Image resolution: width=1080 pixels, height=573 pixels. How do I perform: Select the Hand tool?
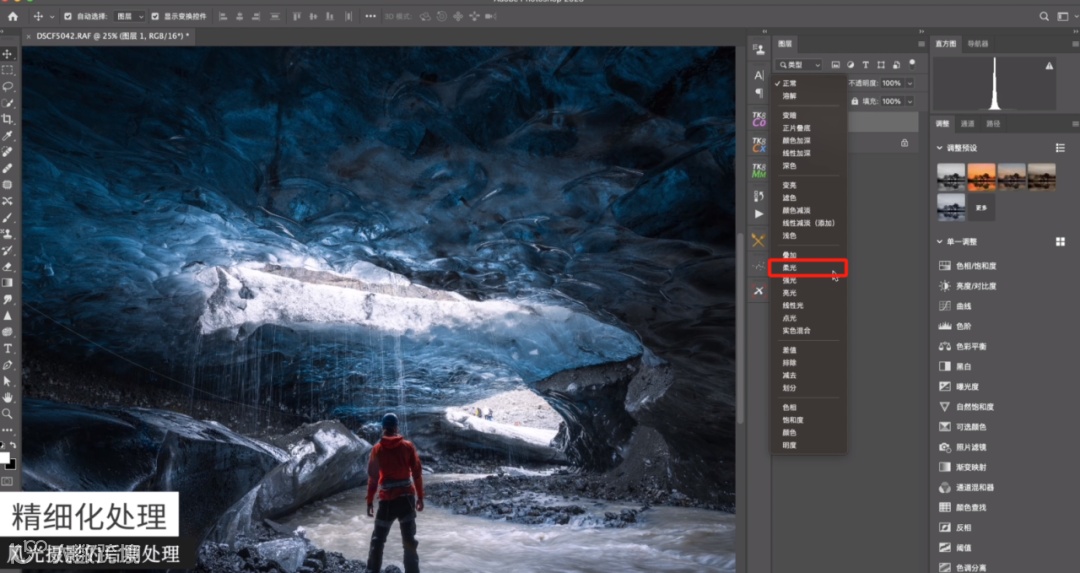click(x=8, y=397)
